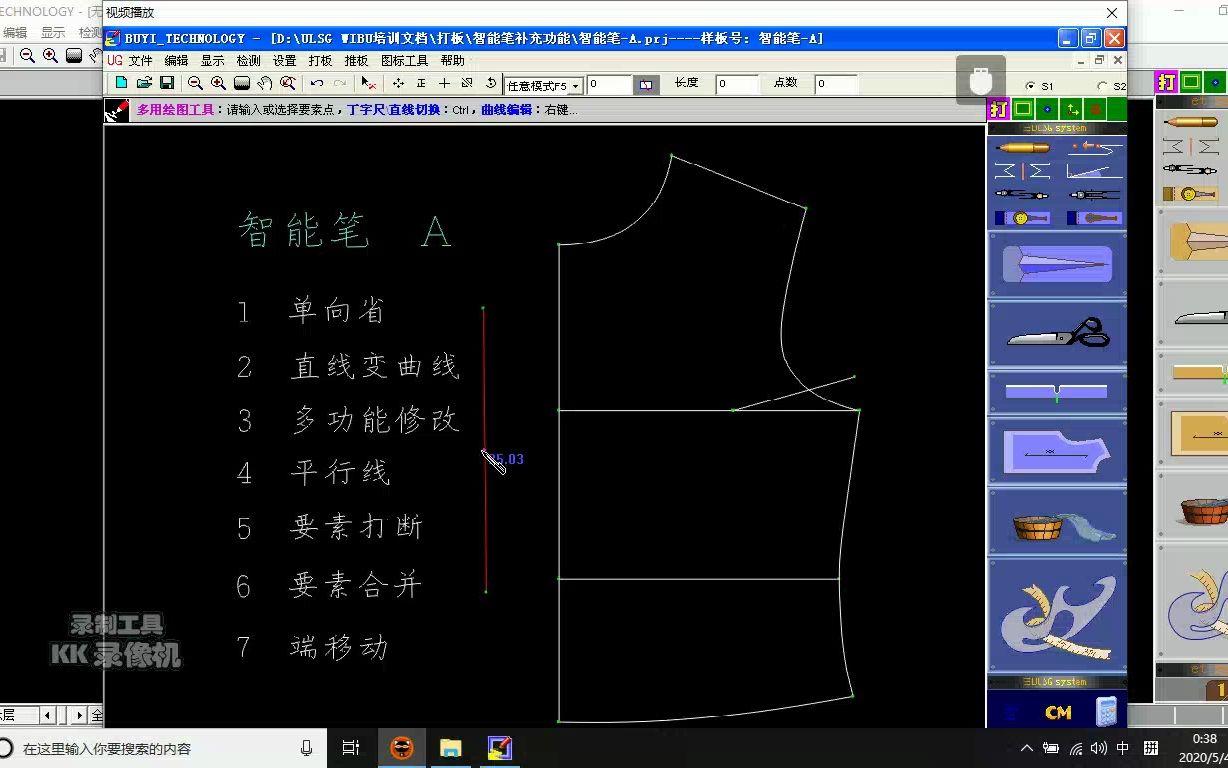The height and width of the screenshot is (768, 1228).
Task: Click the Save icon on the toolbar
Action: pyautogui.click(x=167, y=83)
